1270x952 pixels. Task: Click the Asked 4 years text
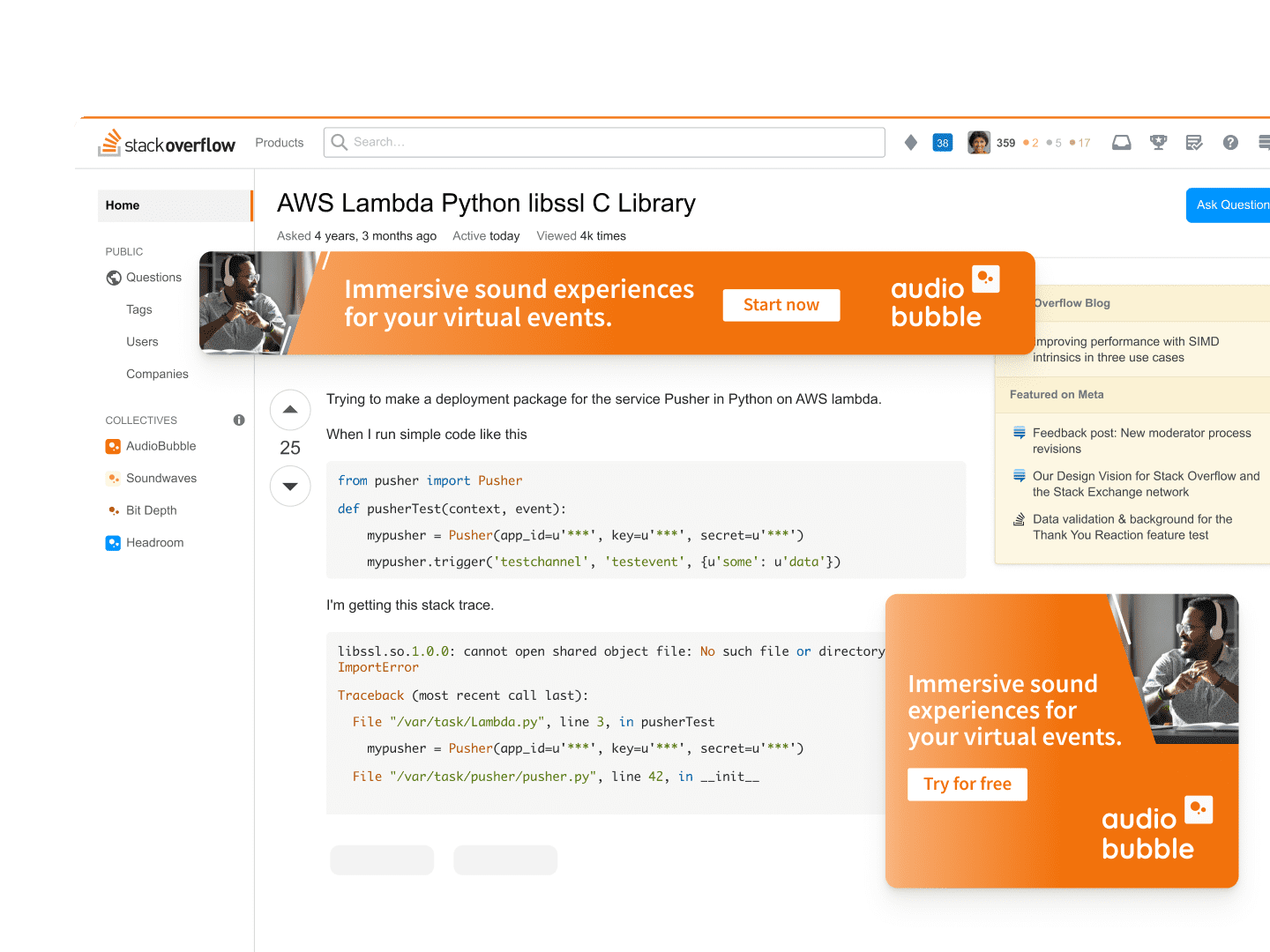click(x=356, y=236)
